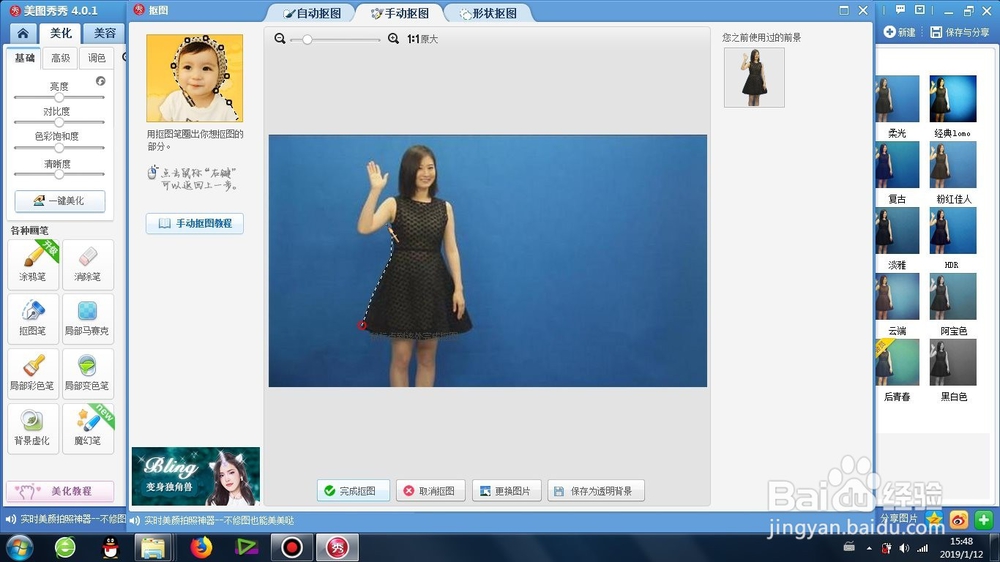Screen dimensions: 1000x562
Task: Select the previously used foreground thumbnail
Action: [754, 77]
